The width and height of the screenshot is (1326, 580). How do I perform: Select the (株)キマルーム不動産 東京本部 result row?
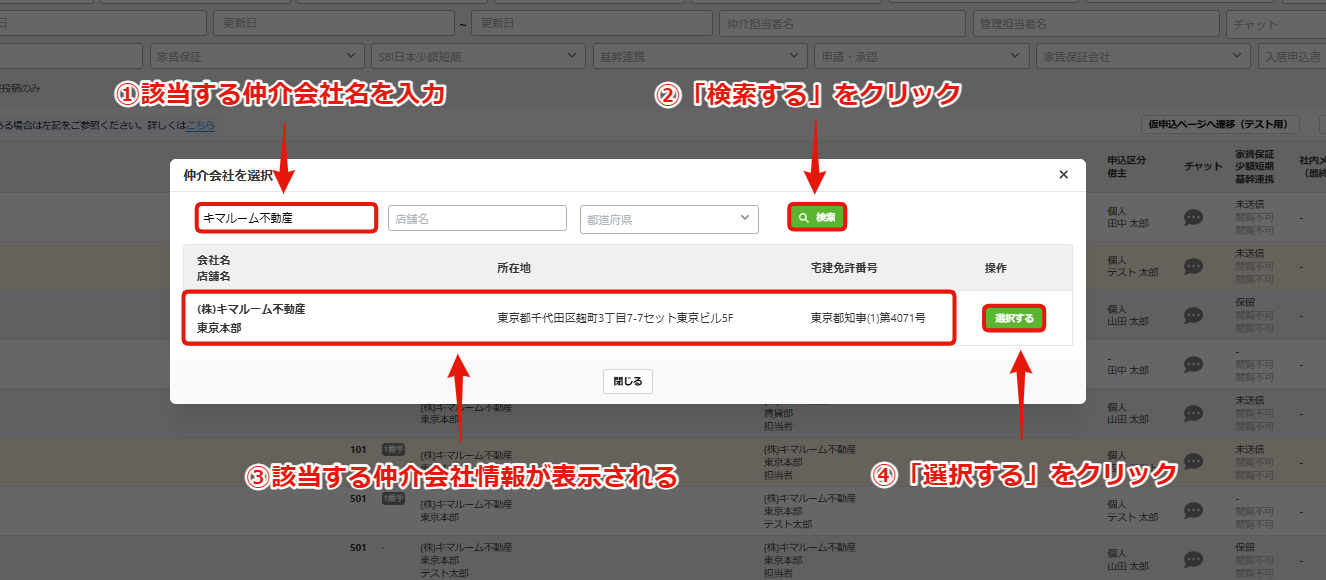569,318
